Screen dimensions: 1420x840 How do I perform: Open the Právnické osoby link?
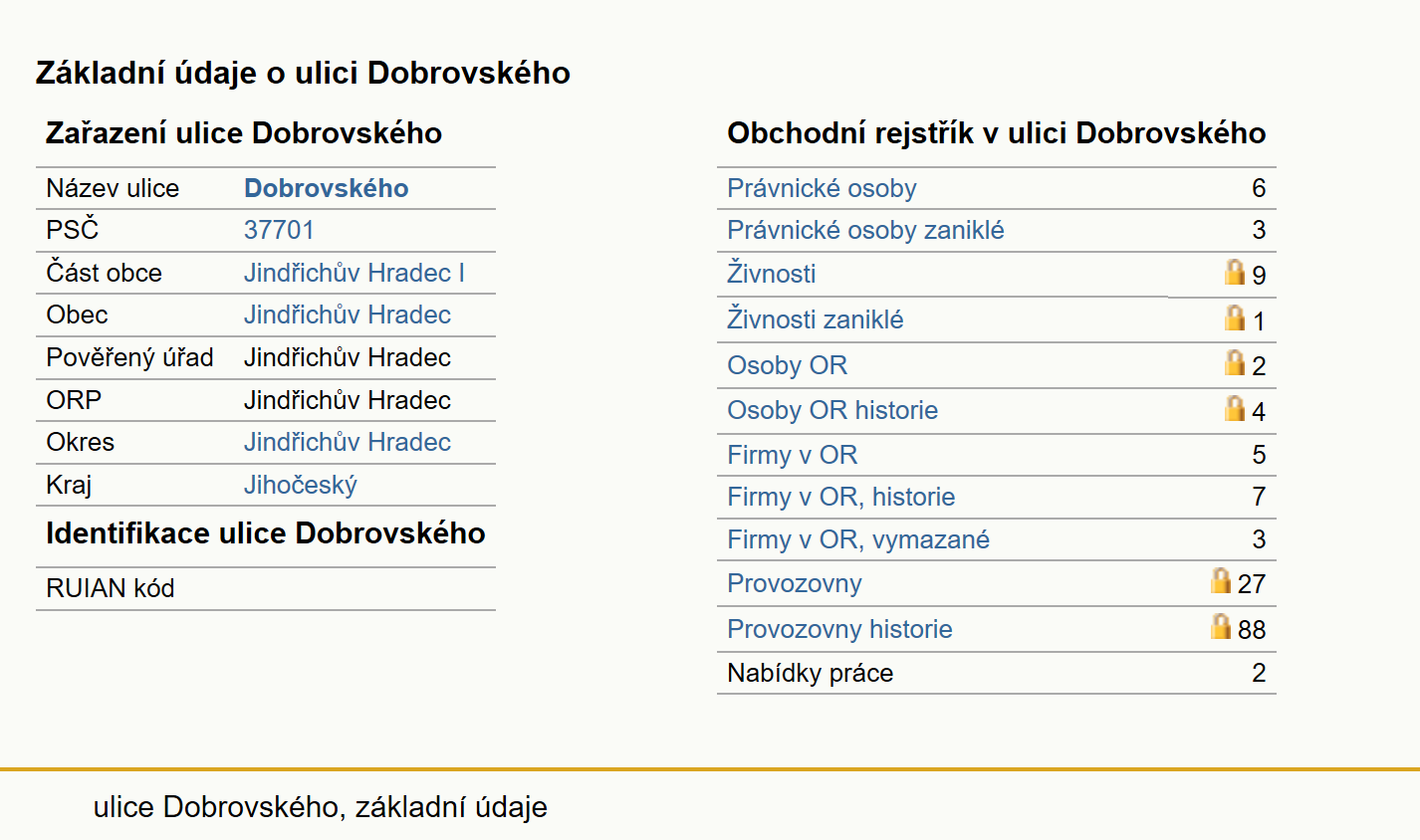click(x=822, y=188)
